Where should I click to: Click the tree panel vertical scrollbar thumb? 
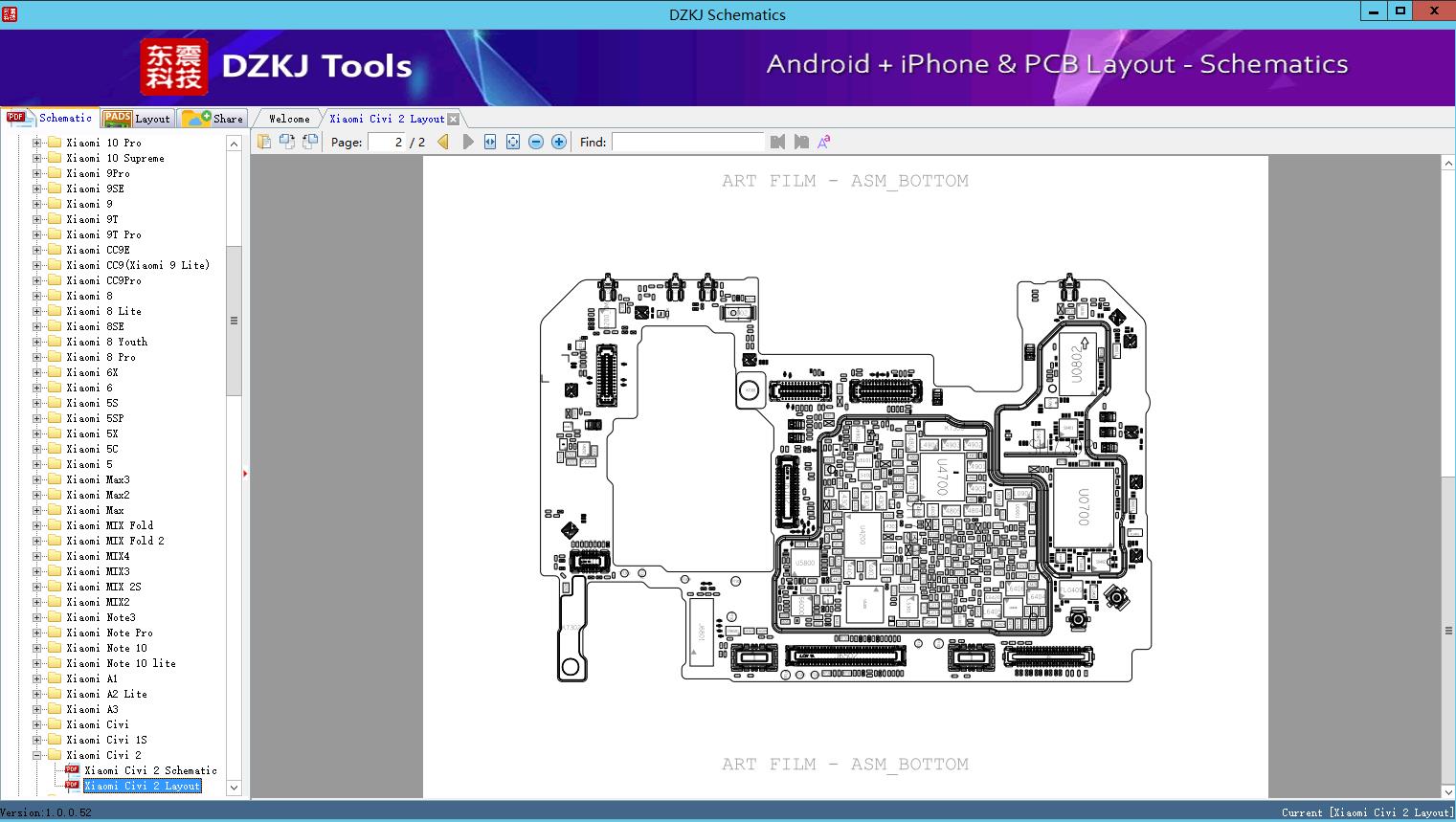point(234,321)
